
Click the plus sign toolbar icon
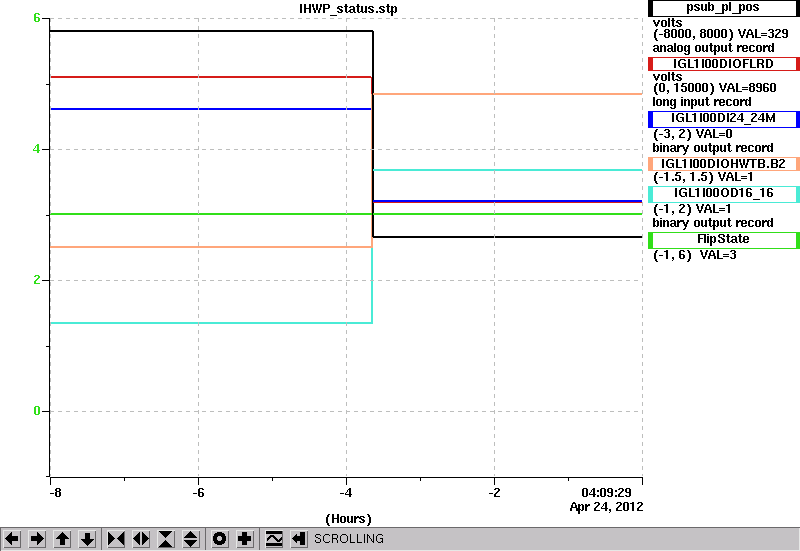245,539
